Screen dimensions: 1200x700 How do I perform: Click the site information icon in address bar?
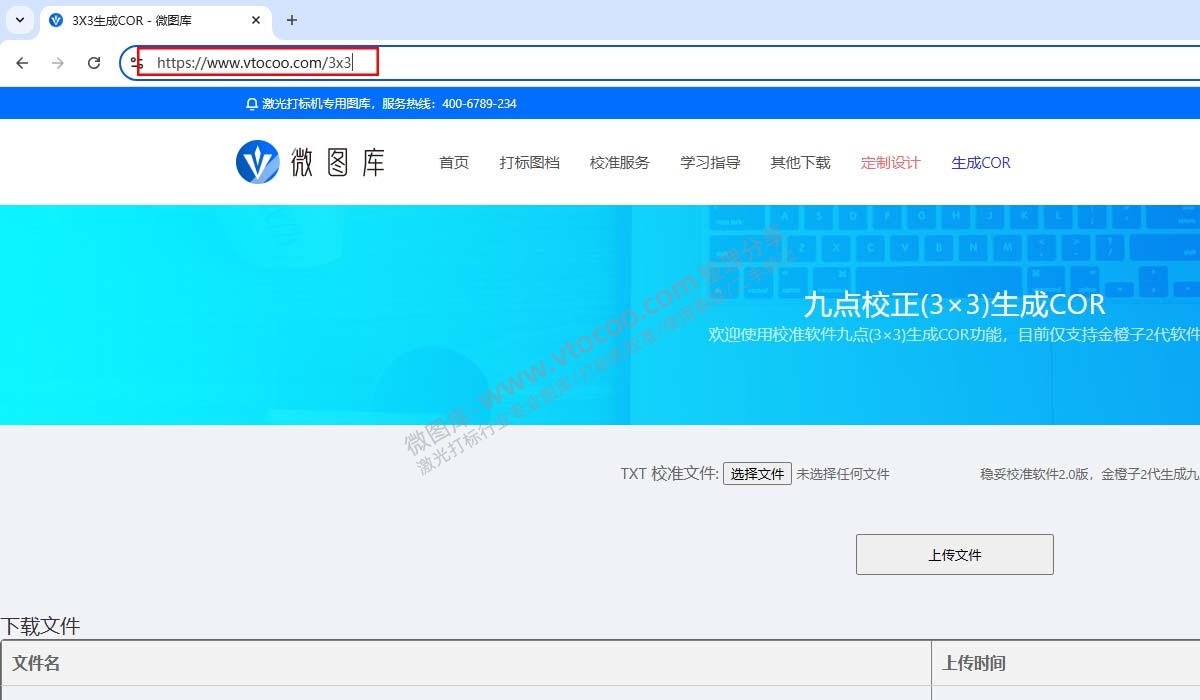point(135,62)
